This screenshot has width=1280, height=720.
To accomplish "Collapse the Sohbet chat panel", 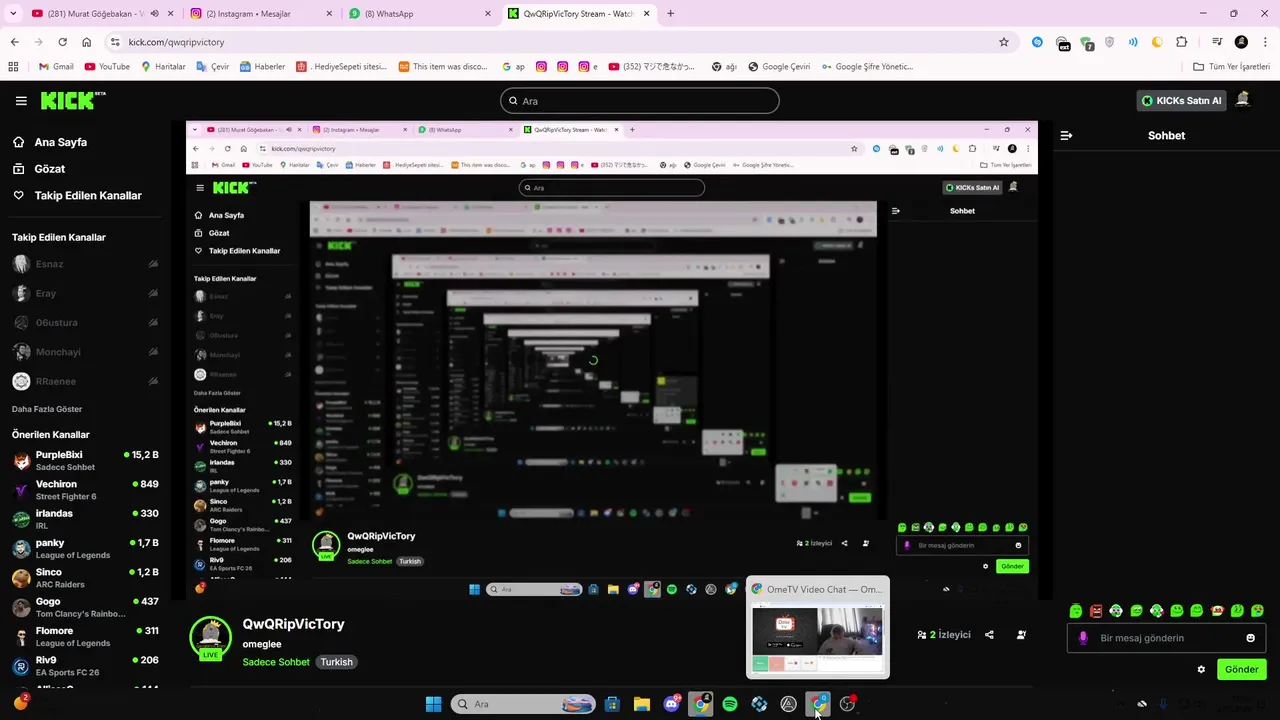I will [x=1066, y=135].
